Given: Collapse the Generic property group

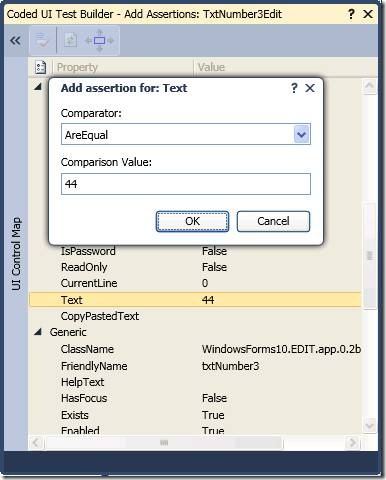Looking at the screenshot, I should (38, 332).
